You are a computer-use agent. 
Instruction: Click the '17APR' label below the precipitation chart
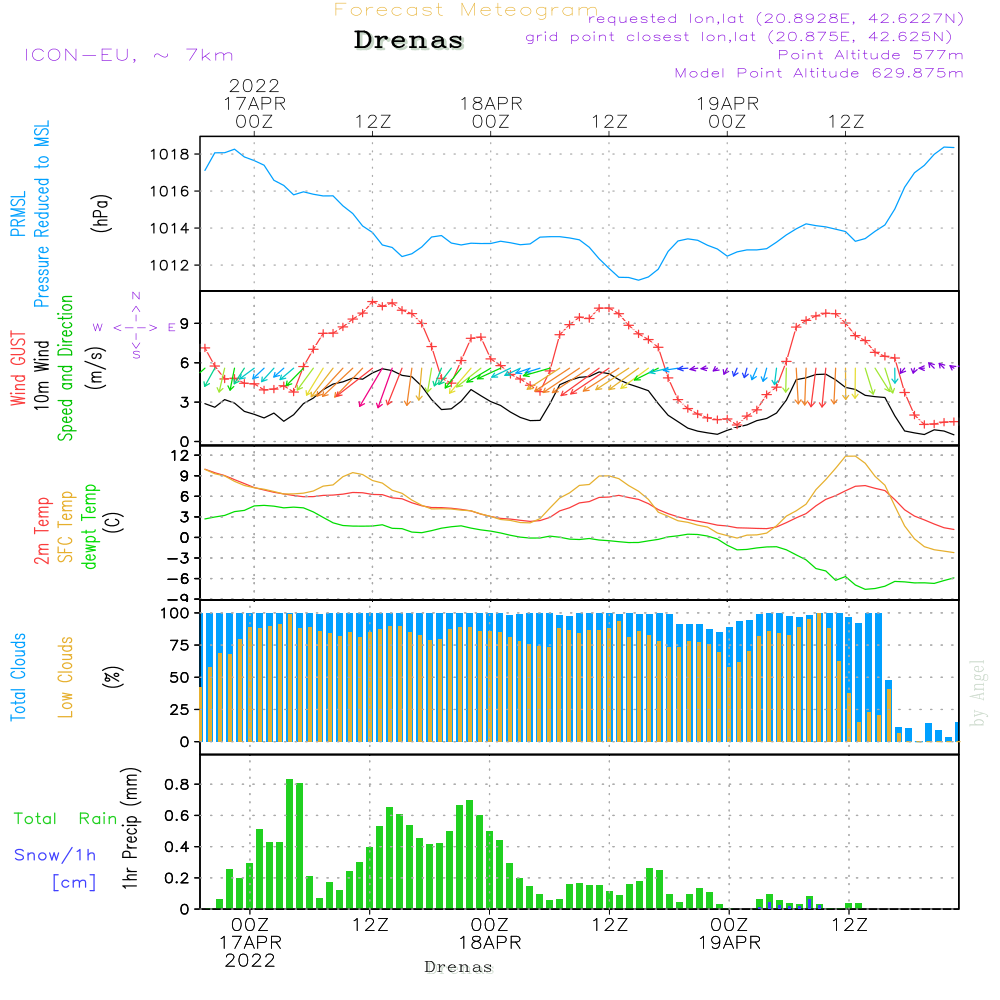[250, 943]
